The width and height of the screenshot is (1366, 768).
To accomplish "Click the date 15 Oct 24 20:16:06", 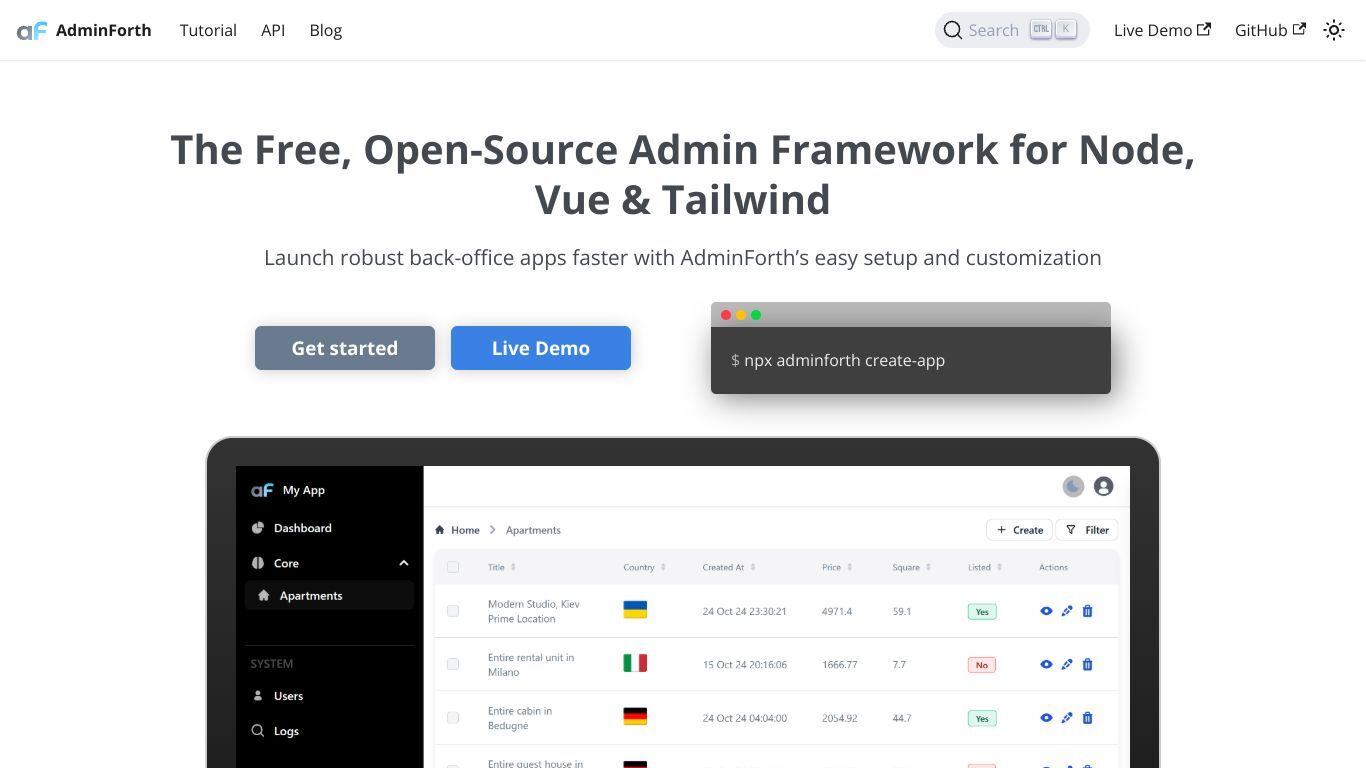I will pyautogui.click(x=745, y=664).
